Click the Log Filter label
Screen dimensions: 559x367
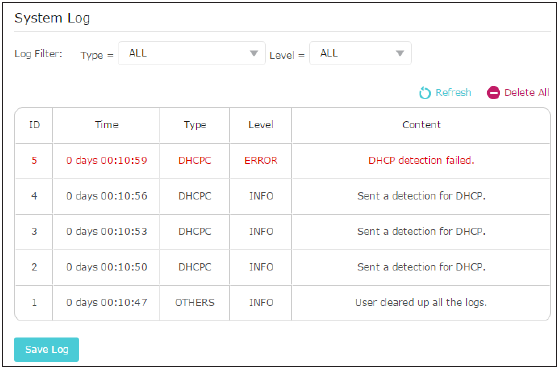[38, 54]
